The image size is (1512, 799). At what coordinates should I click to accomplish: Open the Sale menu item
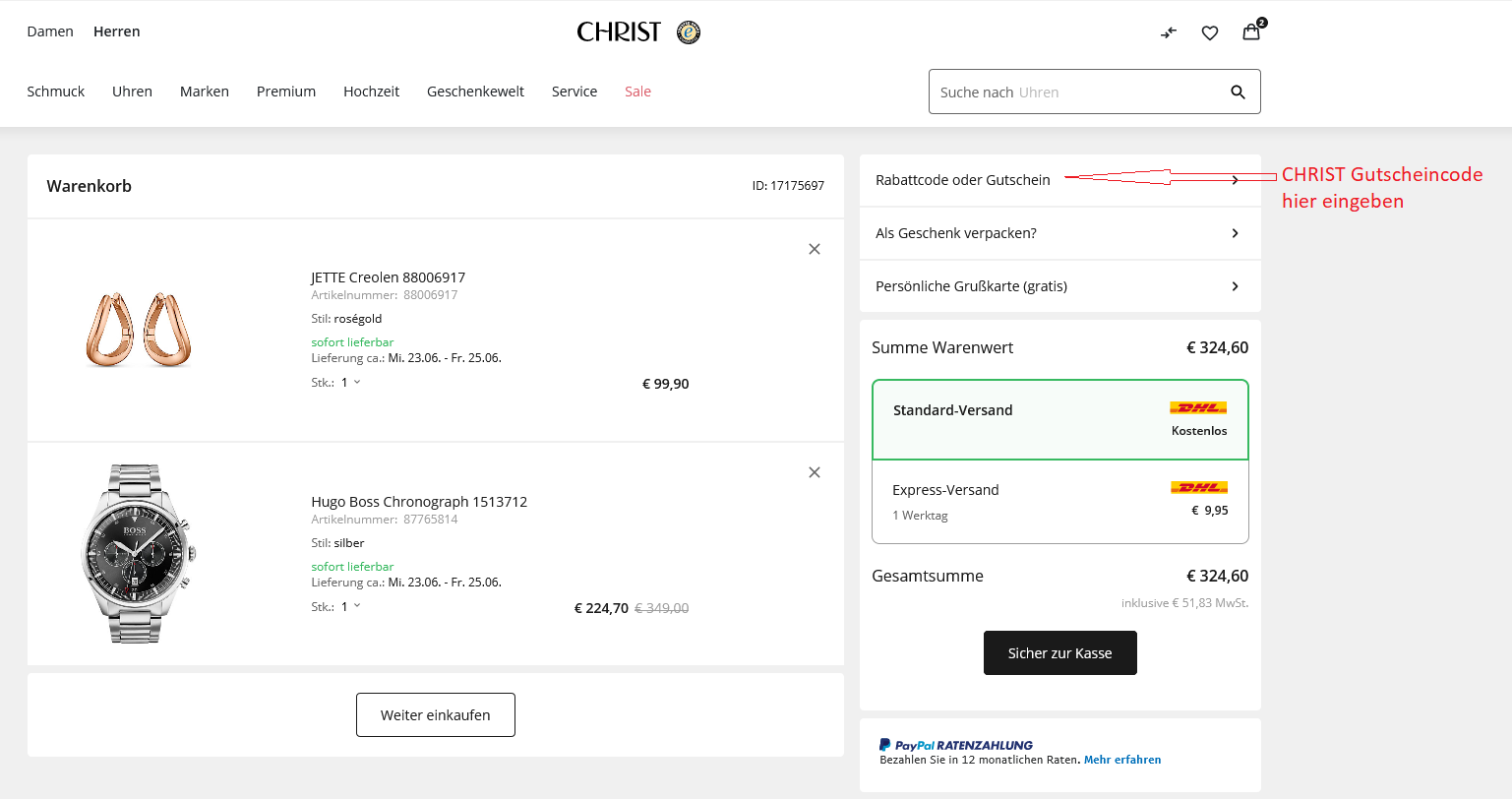(637, 92)
